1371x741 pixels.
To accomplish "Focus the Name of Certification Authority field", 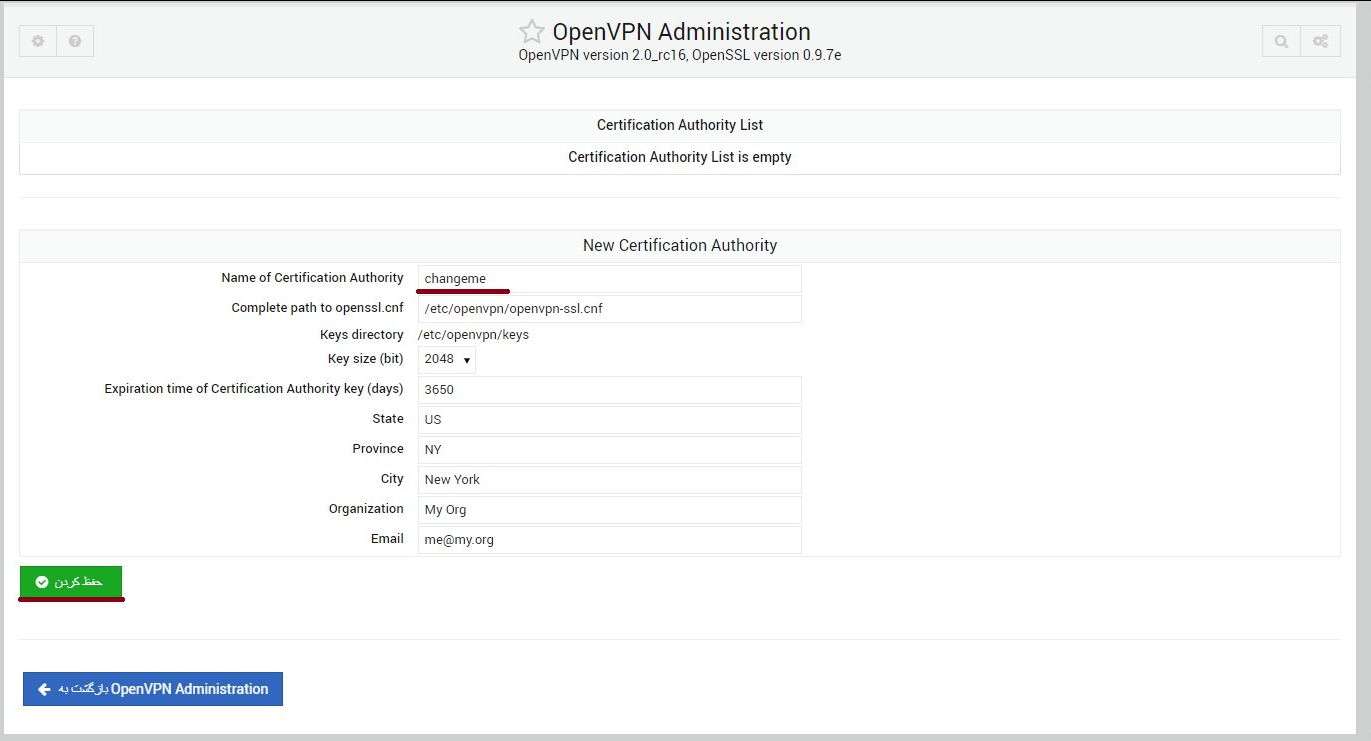I will [609, 279].
